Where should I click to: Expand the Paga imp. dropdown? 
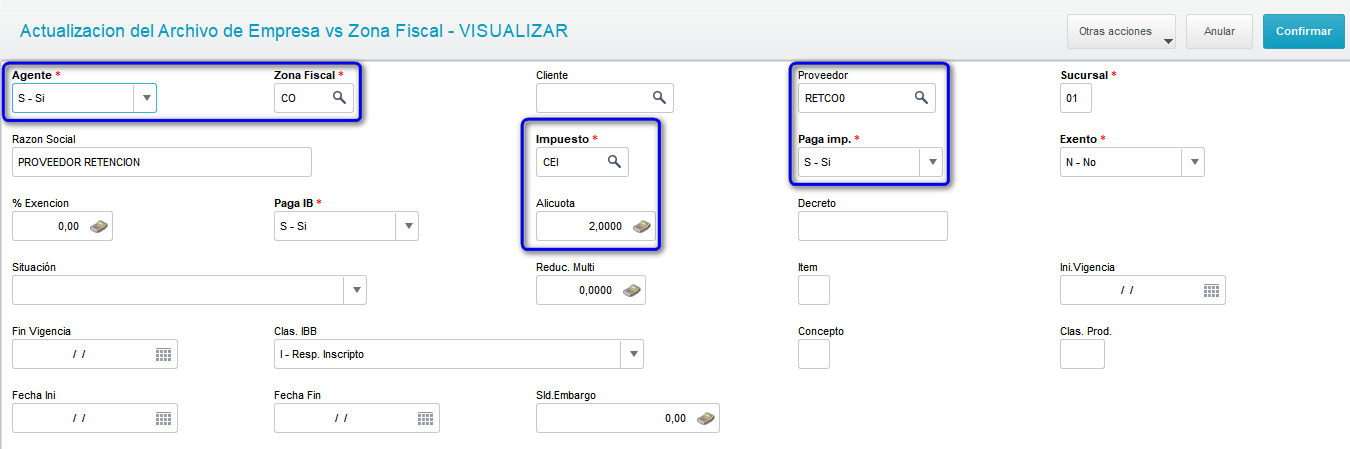(932, 162)
